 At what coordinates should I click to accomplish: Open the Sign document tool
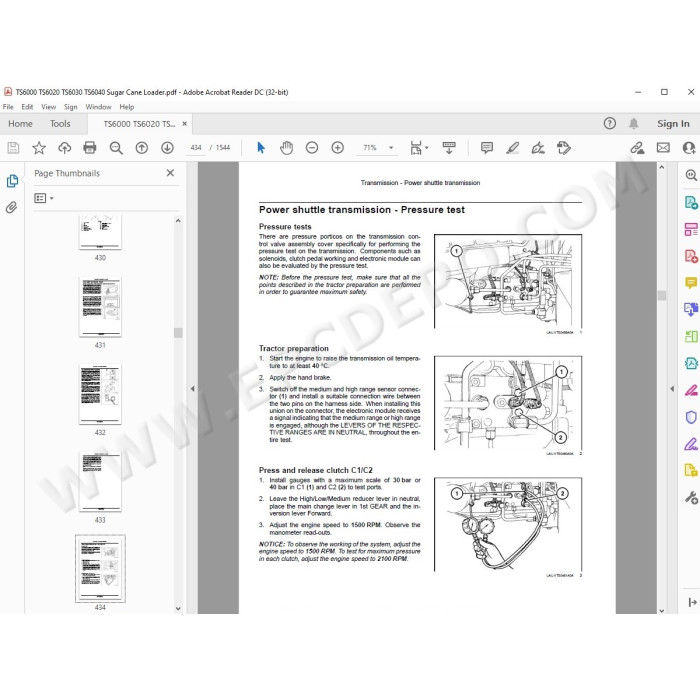[x=538, y=148]
